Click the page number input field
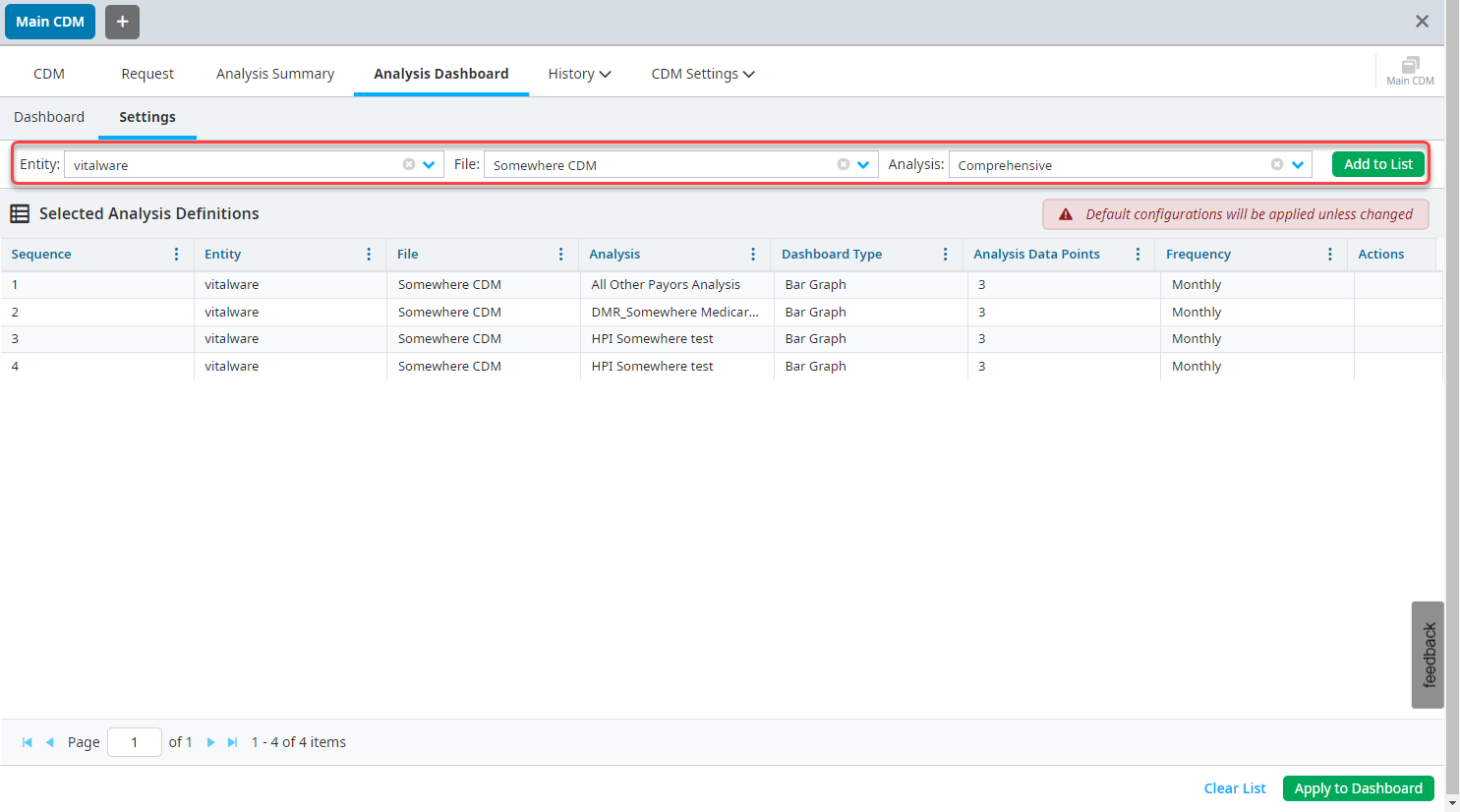Image resolution: width=1460 pixels, height=812 pixels. click(x=135, y=742)
